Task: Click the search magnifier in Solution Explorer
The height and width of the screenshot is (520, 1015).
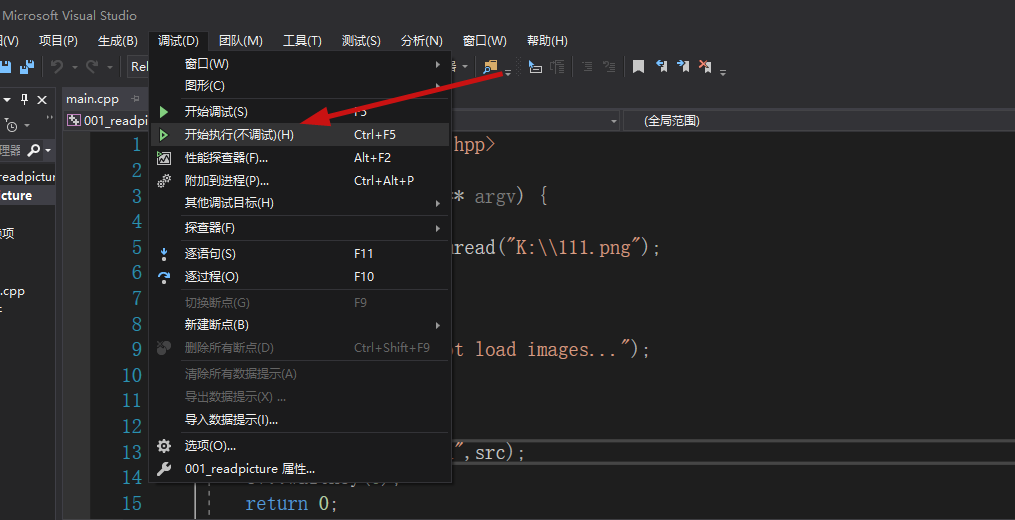Action: click(x=34, y=150)
